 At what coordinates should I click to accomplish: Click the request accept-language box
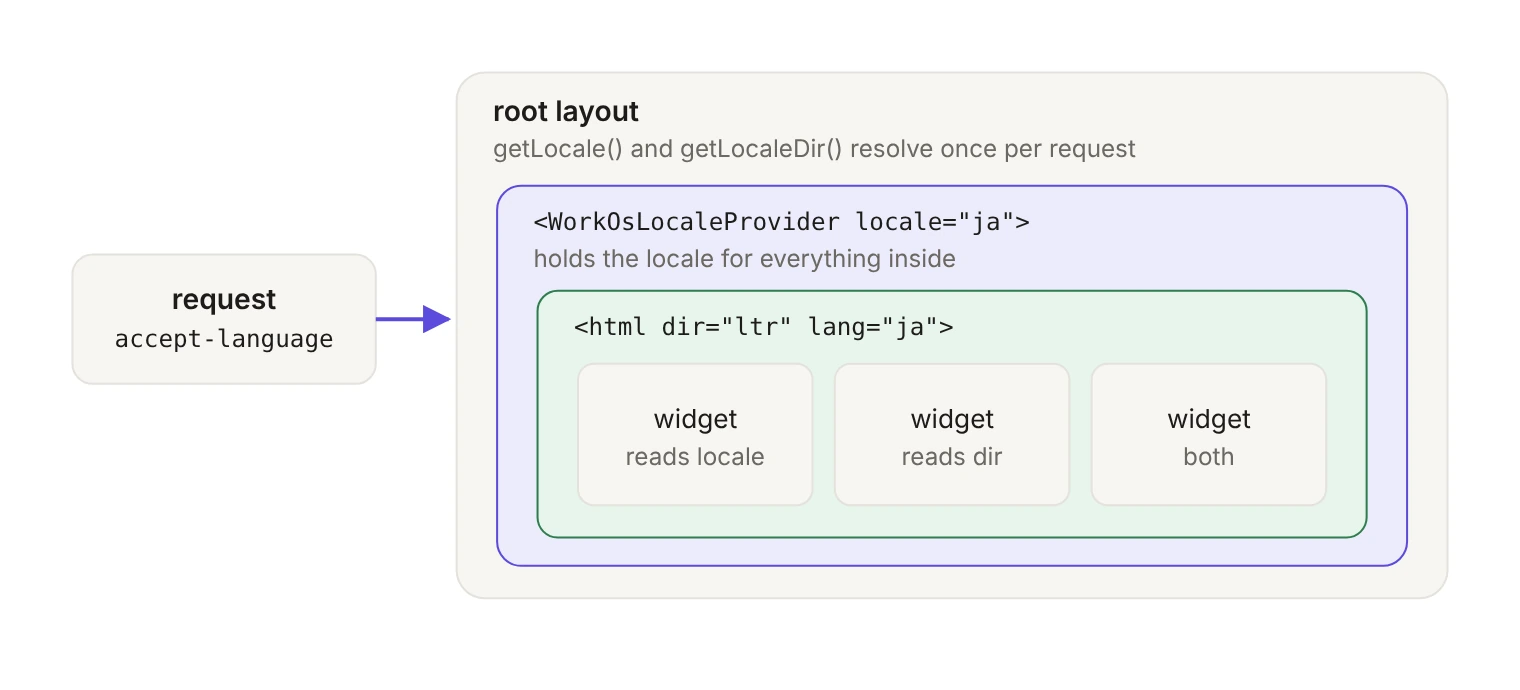224,319
